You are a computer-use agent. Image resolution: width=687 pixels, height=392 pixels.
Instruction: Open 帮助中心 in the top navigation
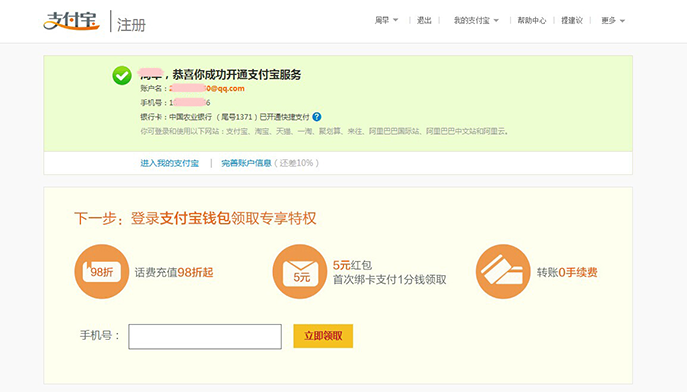(531, 20)
